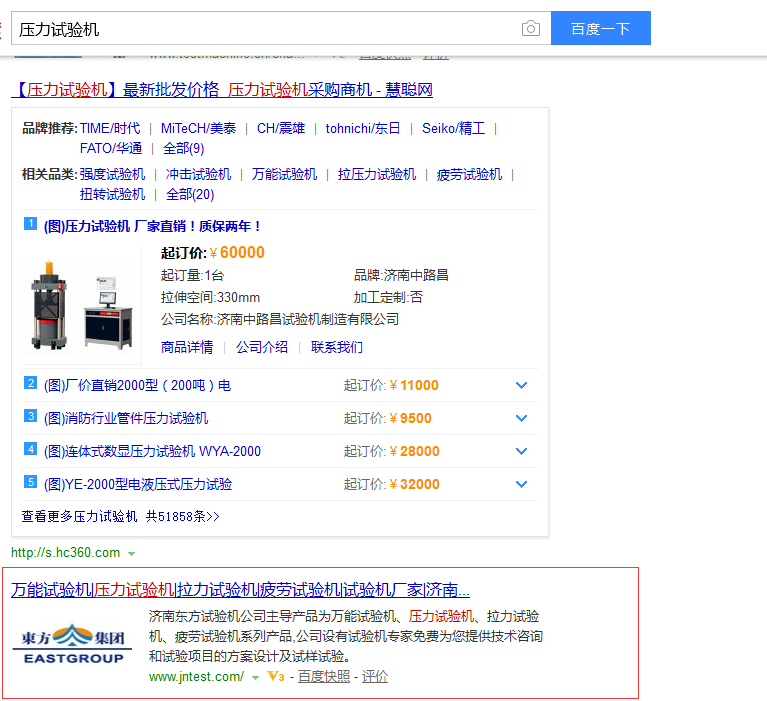Image resolution: width=767 pixels, height=701 pixels.
Task: Open 公司介绍 company intro tab
Action: pos(262,347)
